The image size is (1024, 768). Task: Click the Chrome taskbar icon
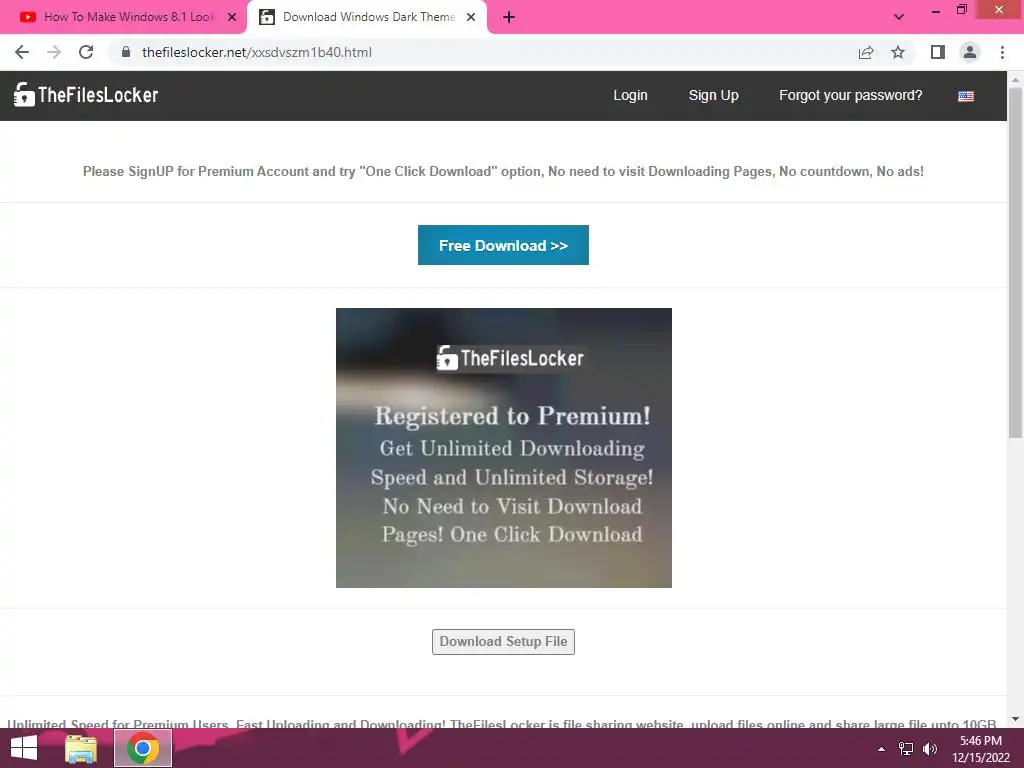143,748
